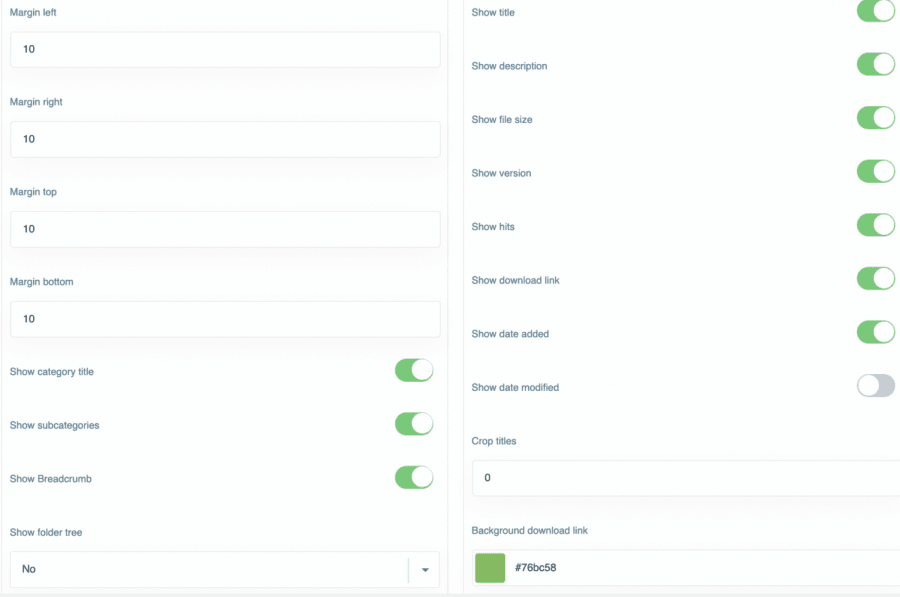Screen dimensions: 900x597
Task: Click the folder tree dropdown arrow
Action: (425, 570)
